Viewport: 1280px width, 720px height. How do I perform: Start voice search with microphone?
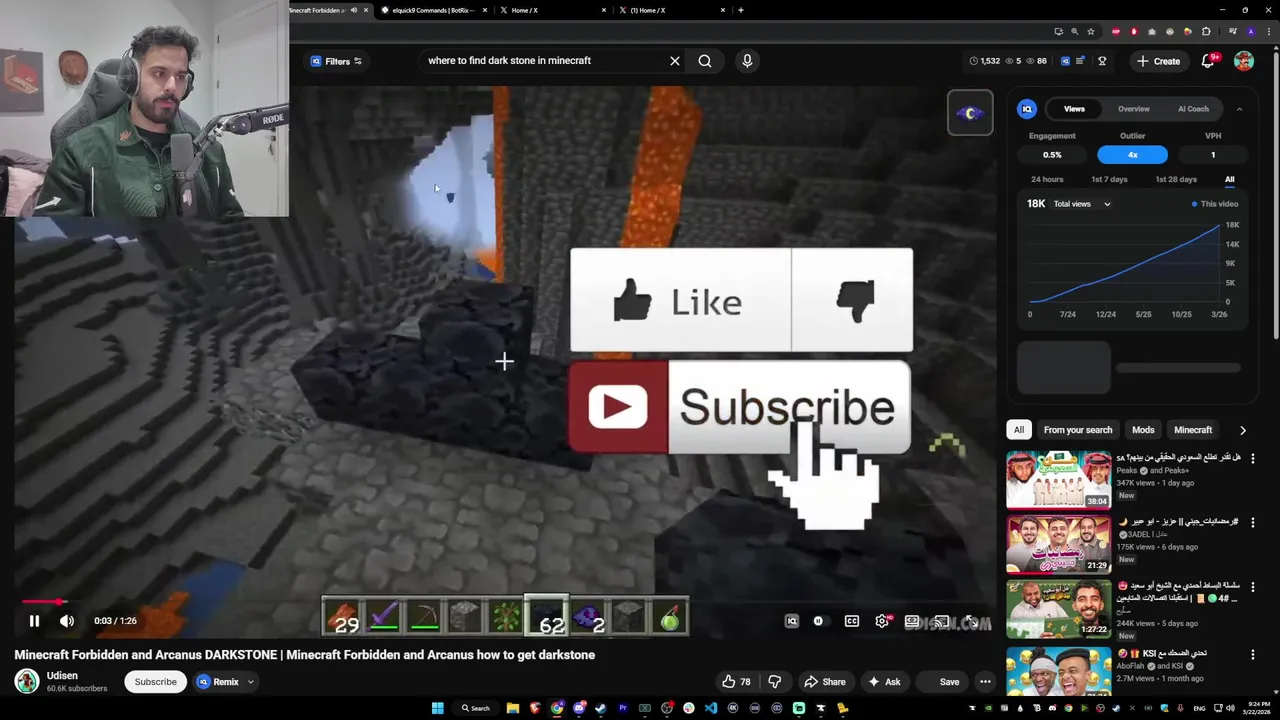click(747, 61)
